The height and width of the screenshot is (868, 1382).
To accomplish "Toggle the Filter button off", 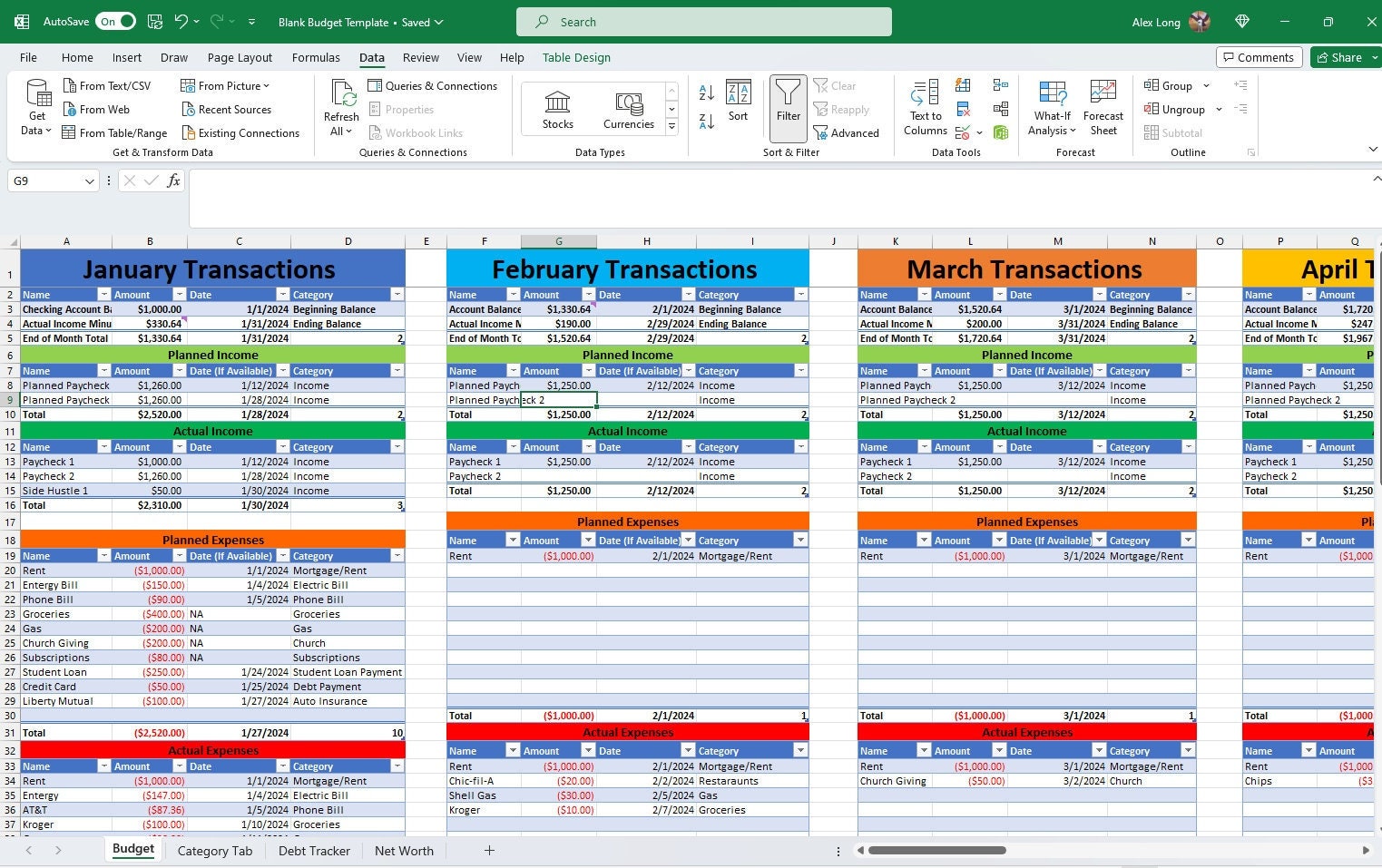I will 788,109.
